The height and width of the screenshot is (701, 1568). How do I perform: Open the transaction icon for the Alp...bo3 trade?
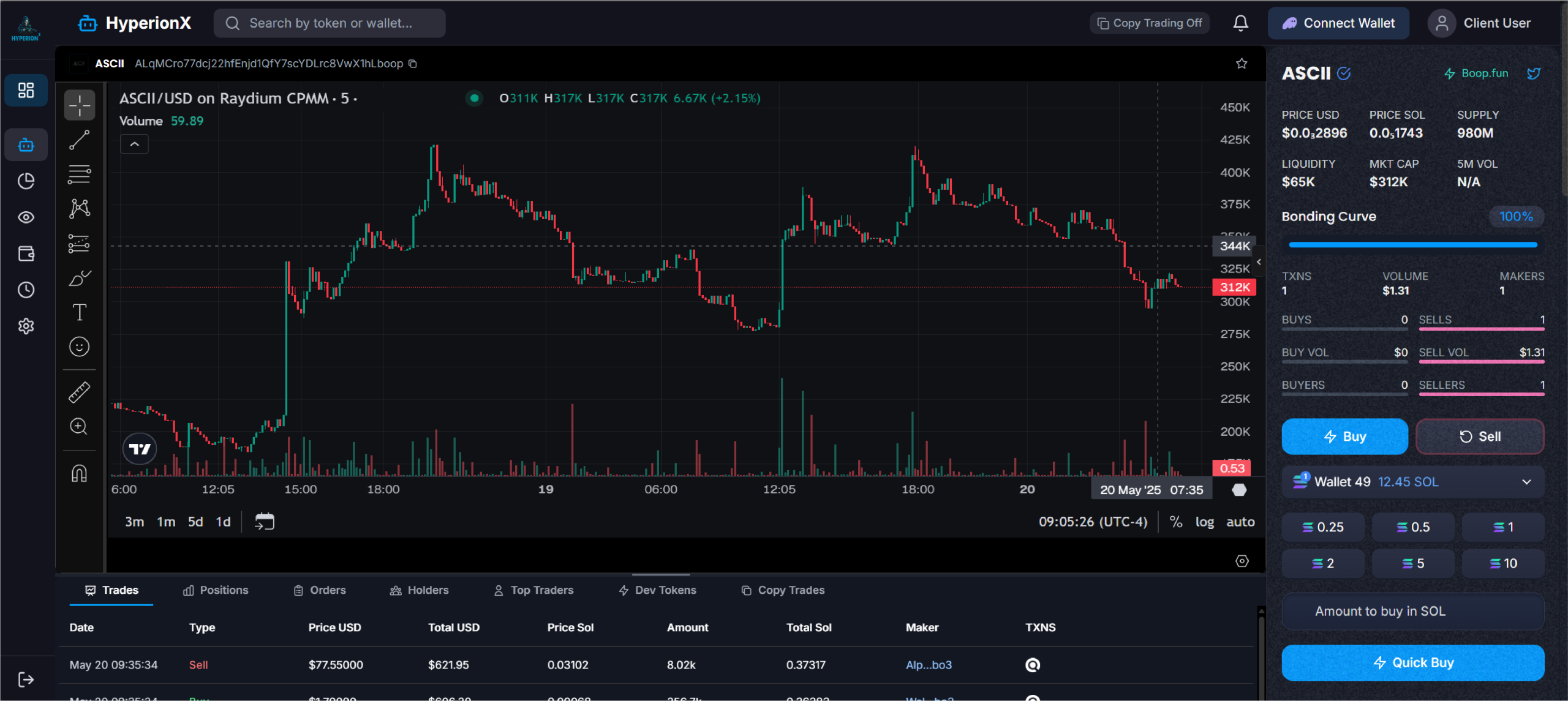click(1033, 665)
